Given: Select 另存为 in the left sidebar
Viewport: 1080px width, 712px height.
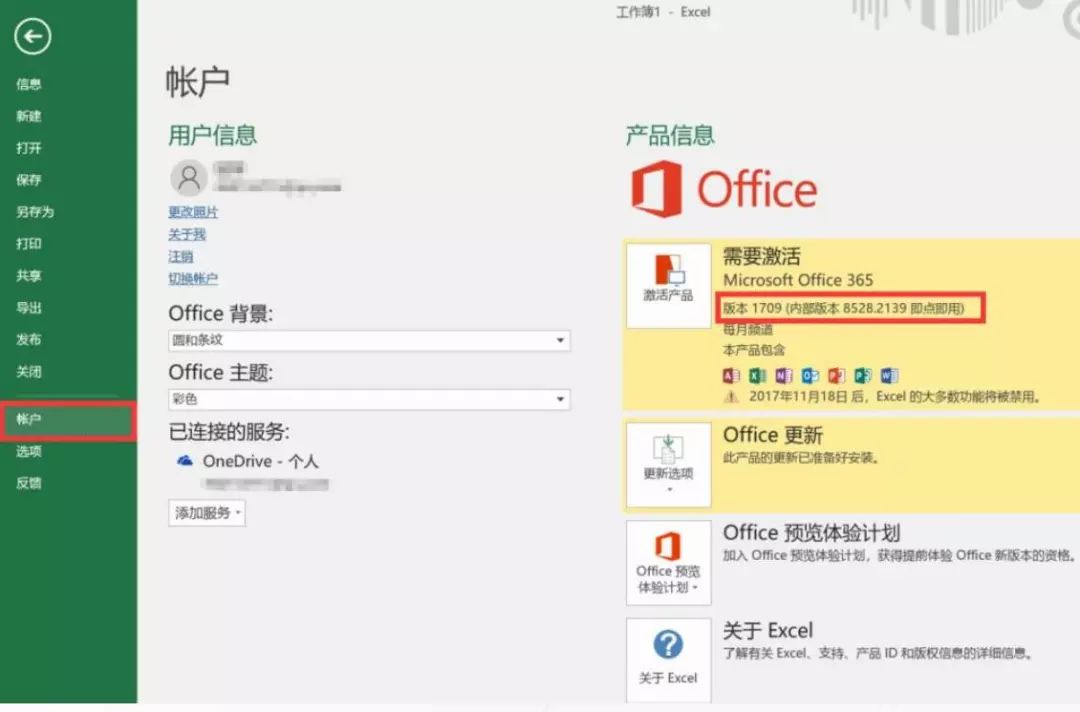Looking at the screenshot, I should click(x=35, y=212).
